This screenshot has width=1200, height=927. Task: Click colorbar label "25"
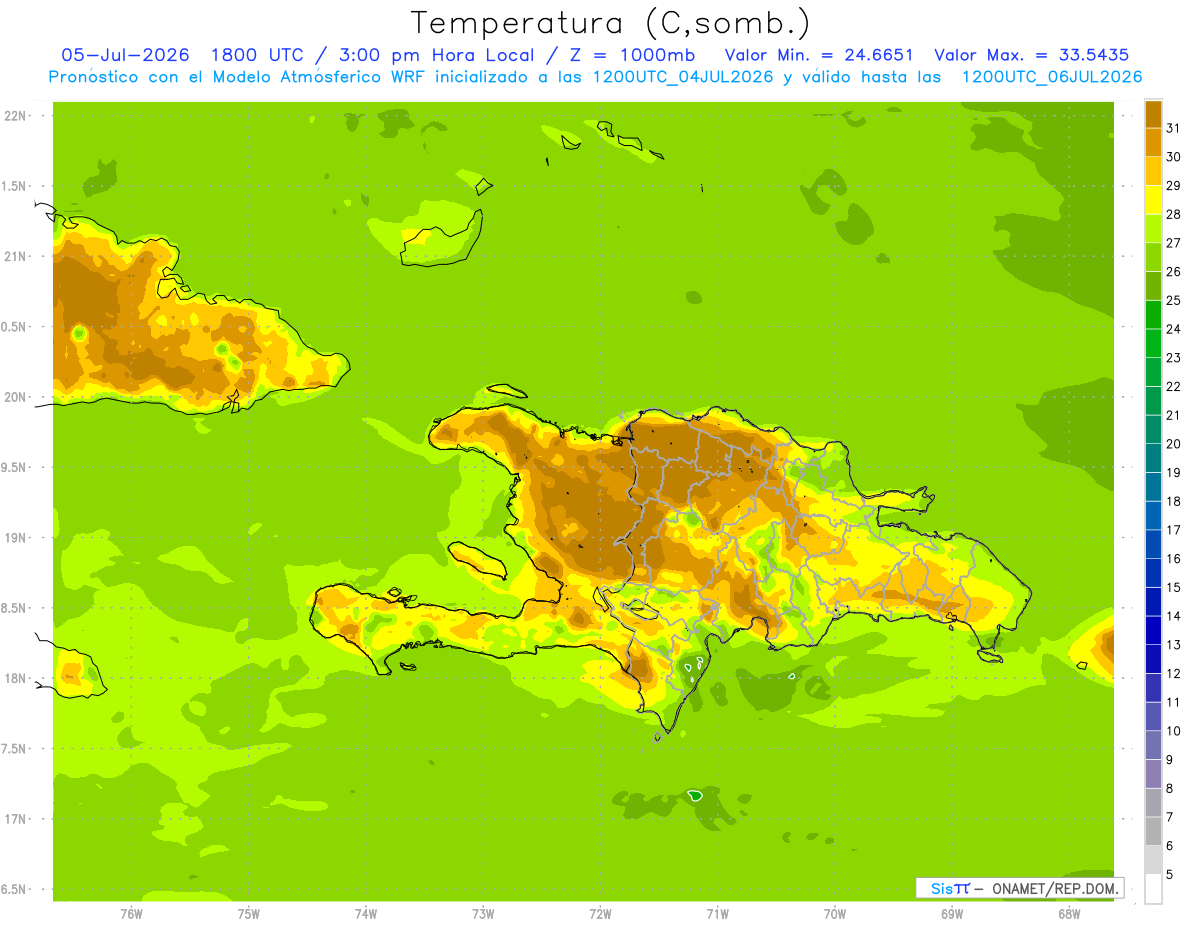click(x=1173, y=300)
